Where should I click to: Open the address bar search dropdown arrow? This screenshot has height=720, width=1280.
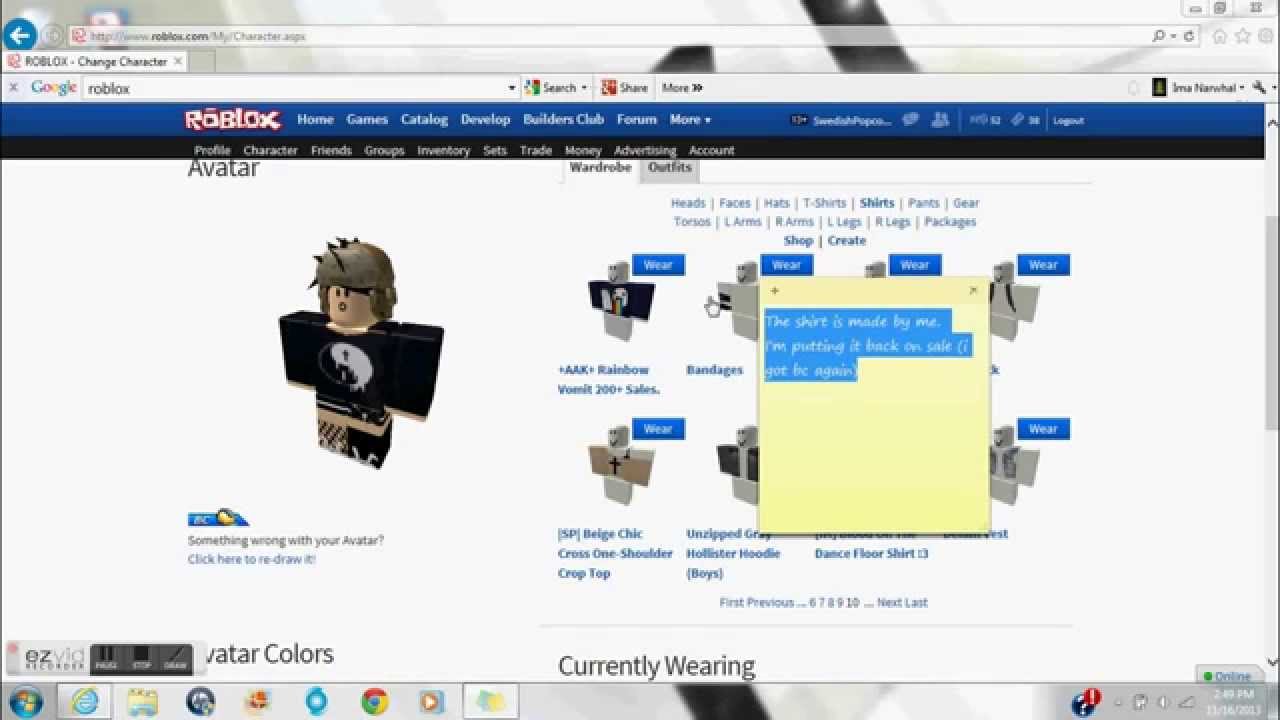tap(1173, 36)
